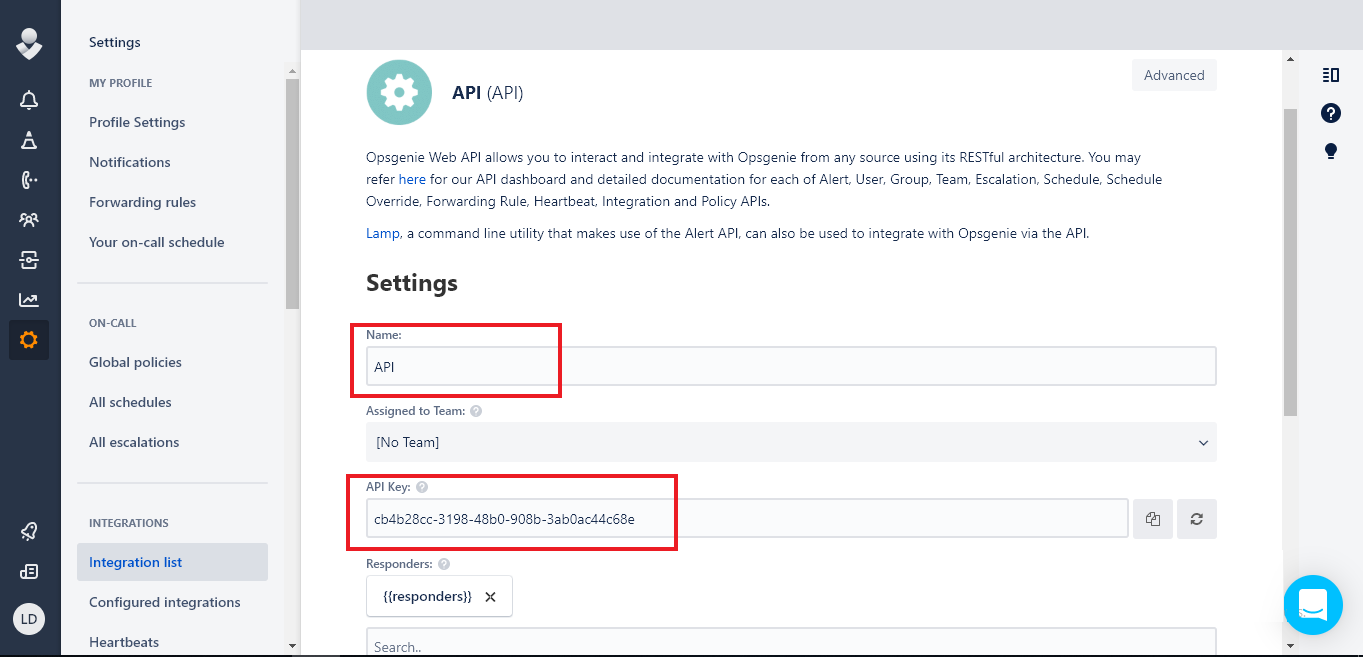Open Alerts bell icon in left rail

pyautogui.click(x=29, y=100)
